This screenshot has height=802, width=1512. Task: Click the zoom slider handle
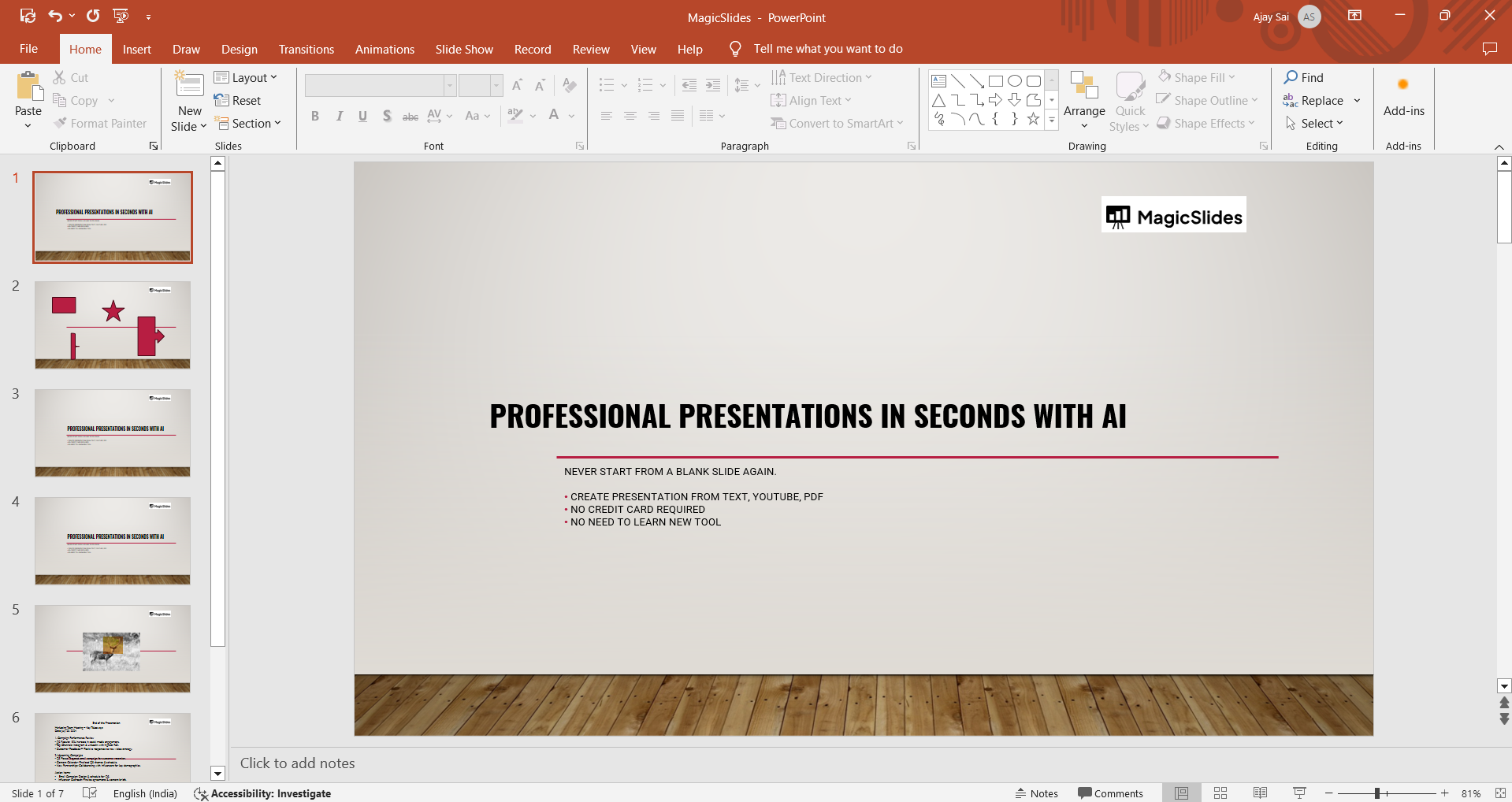(x=1376, y=793)
